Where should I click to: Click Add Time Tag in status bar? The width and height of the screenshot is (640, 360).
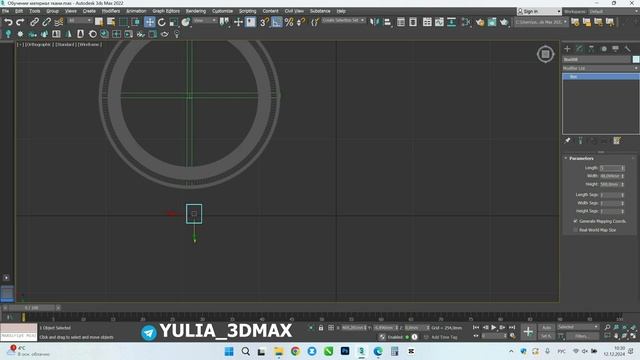point(444,337)
